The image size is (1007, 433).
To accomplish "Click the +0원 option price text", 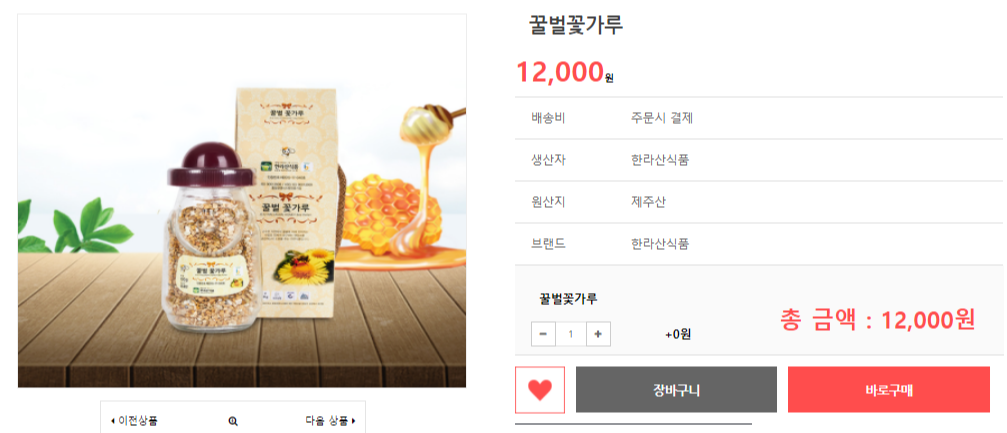I will pyautogui.click(x=678, y=335).
